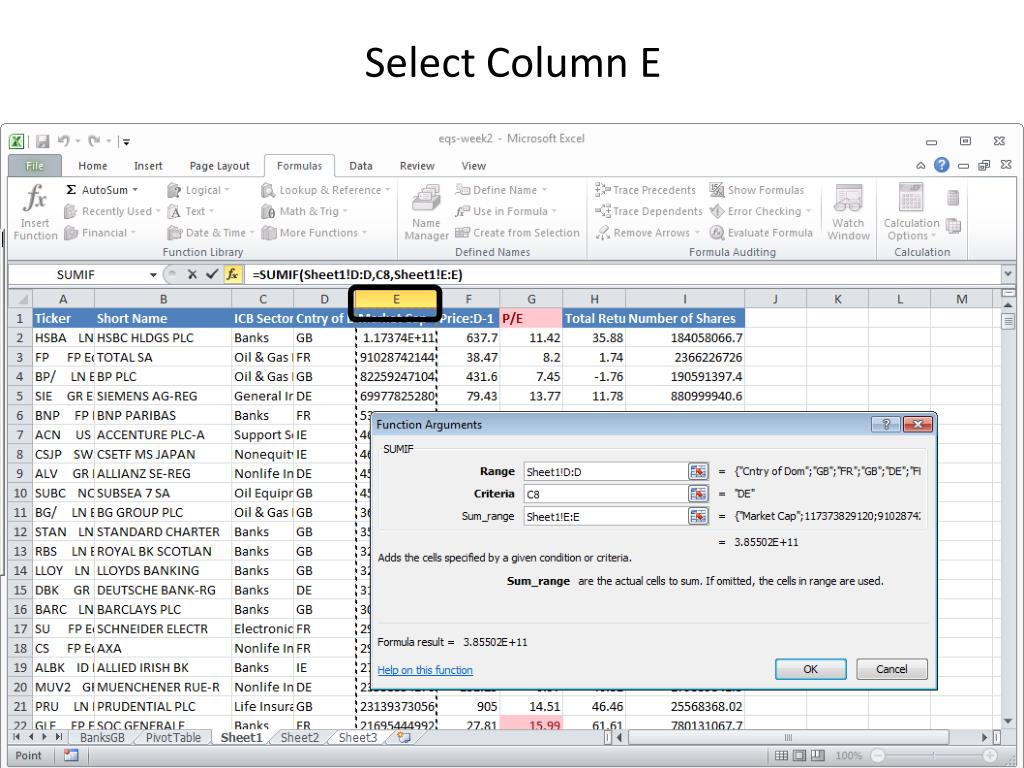Image resolution: width=1024 pixels, height=768 pixels.
Task: Switch to the Review tab
Action: (417, 166)
